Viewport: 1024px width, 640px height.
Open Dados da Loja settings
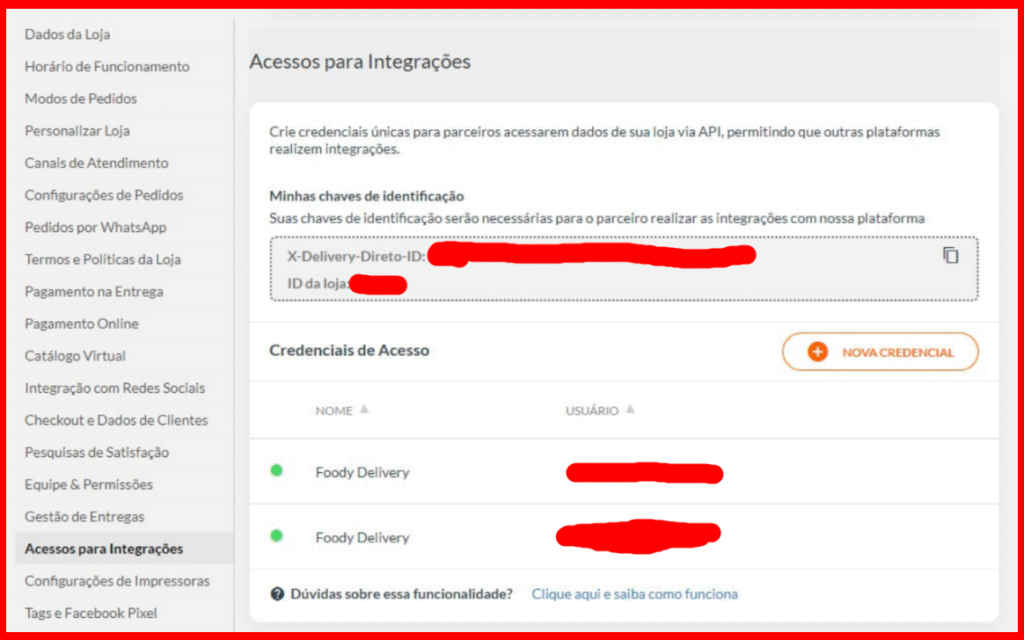point(67,34)
